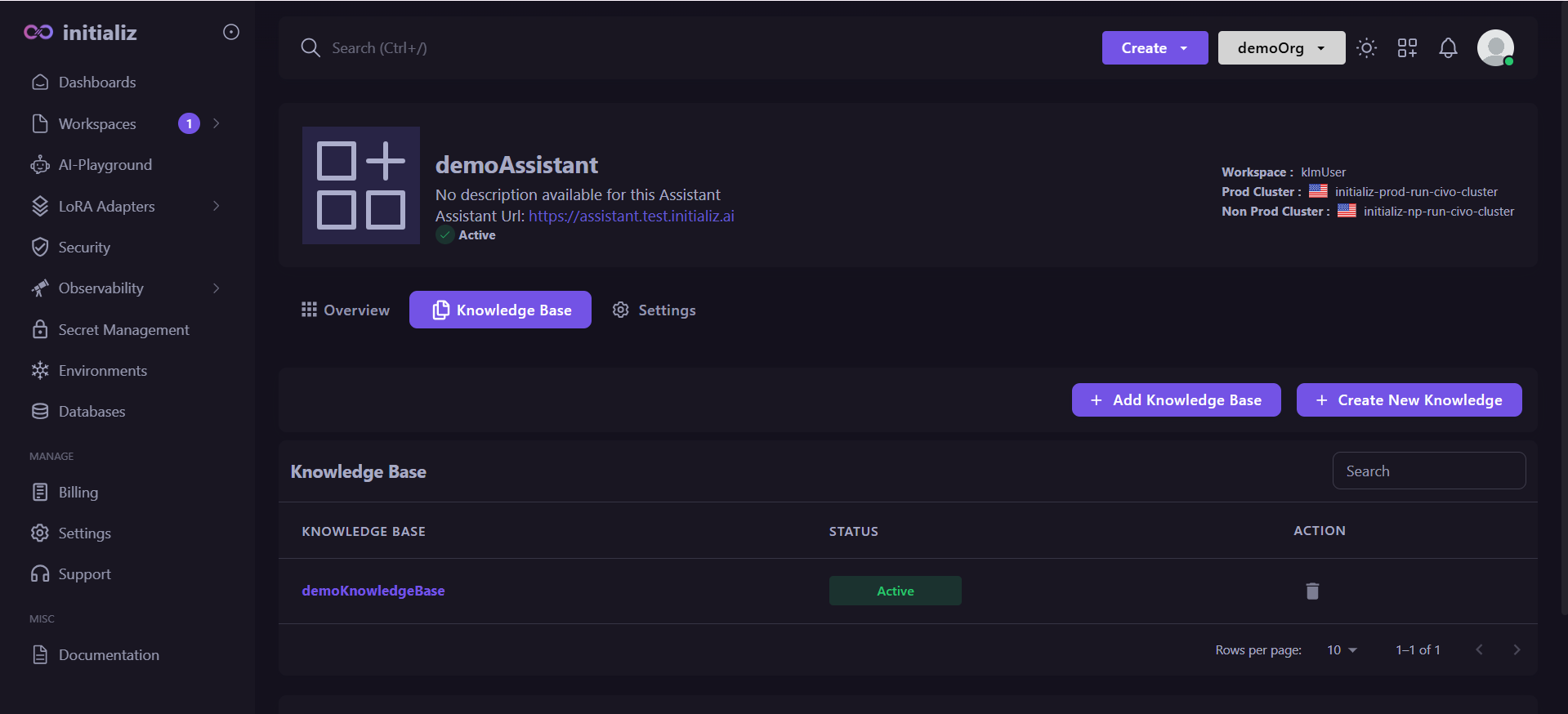
Task: Expand the Observability chevron
Action: [217, 288]
